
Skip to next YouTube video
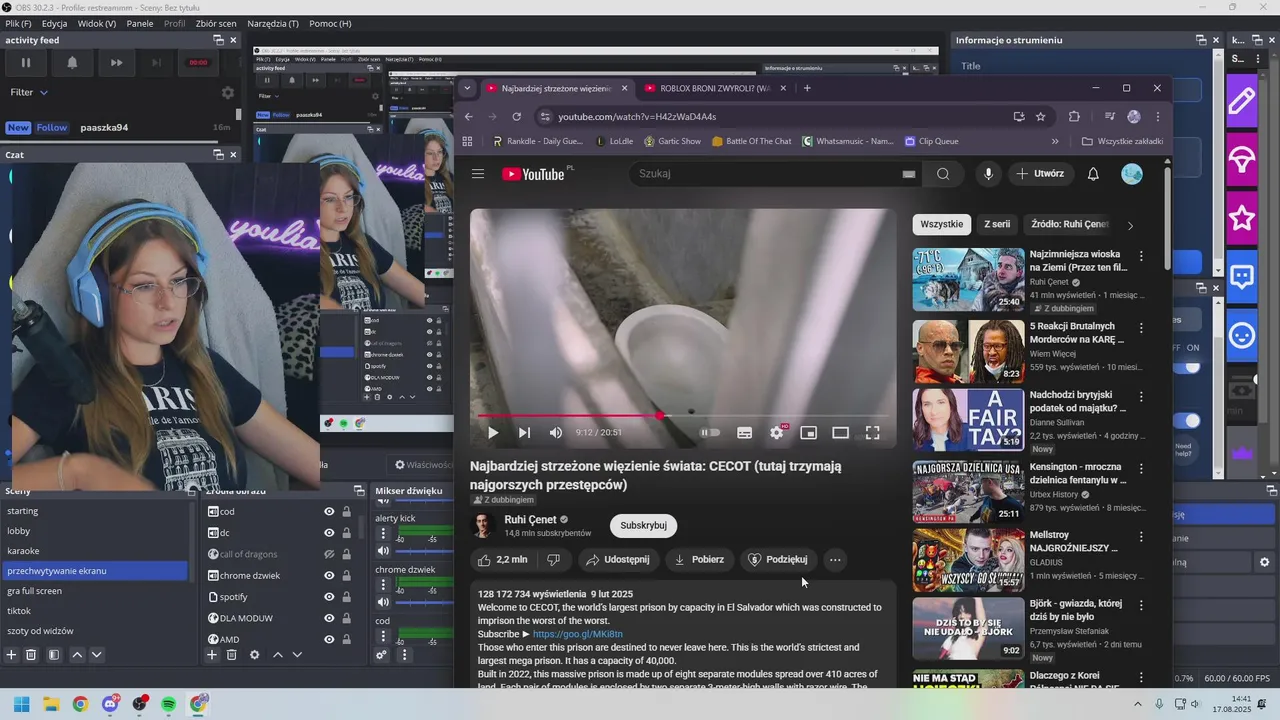[524, 433]
